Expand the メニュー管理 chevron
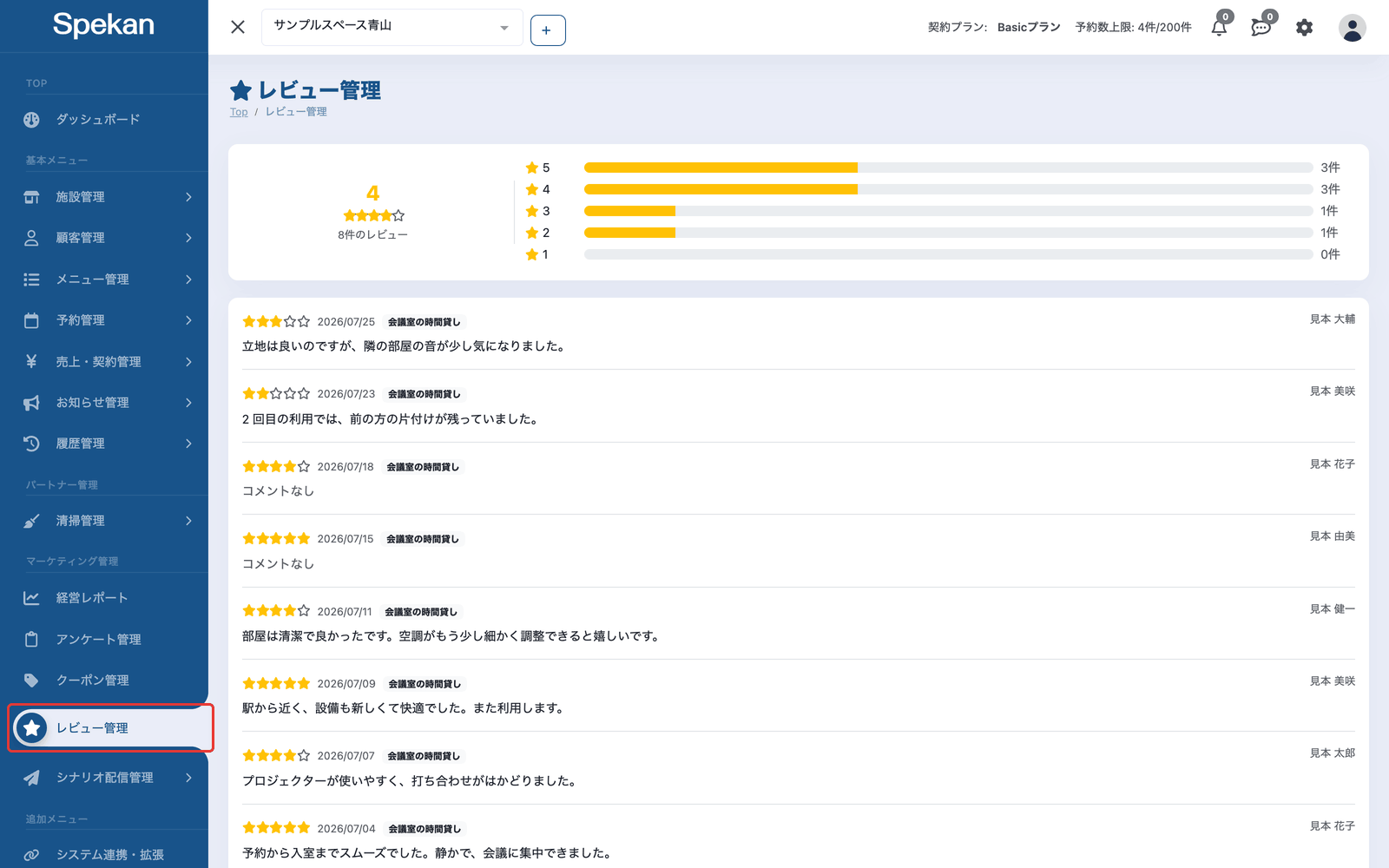Screen dimensions: 1389x868 188,279
